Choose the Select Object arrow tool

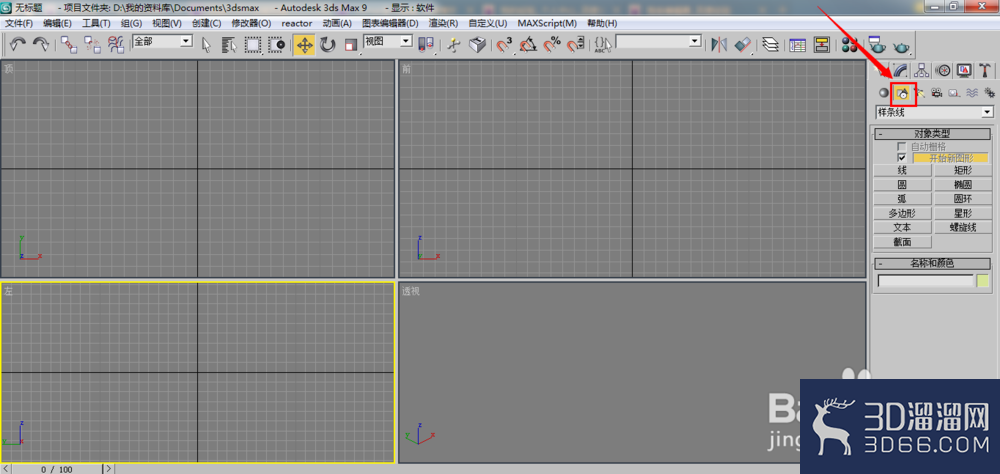pyautogui.click(x=207, y=45)
